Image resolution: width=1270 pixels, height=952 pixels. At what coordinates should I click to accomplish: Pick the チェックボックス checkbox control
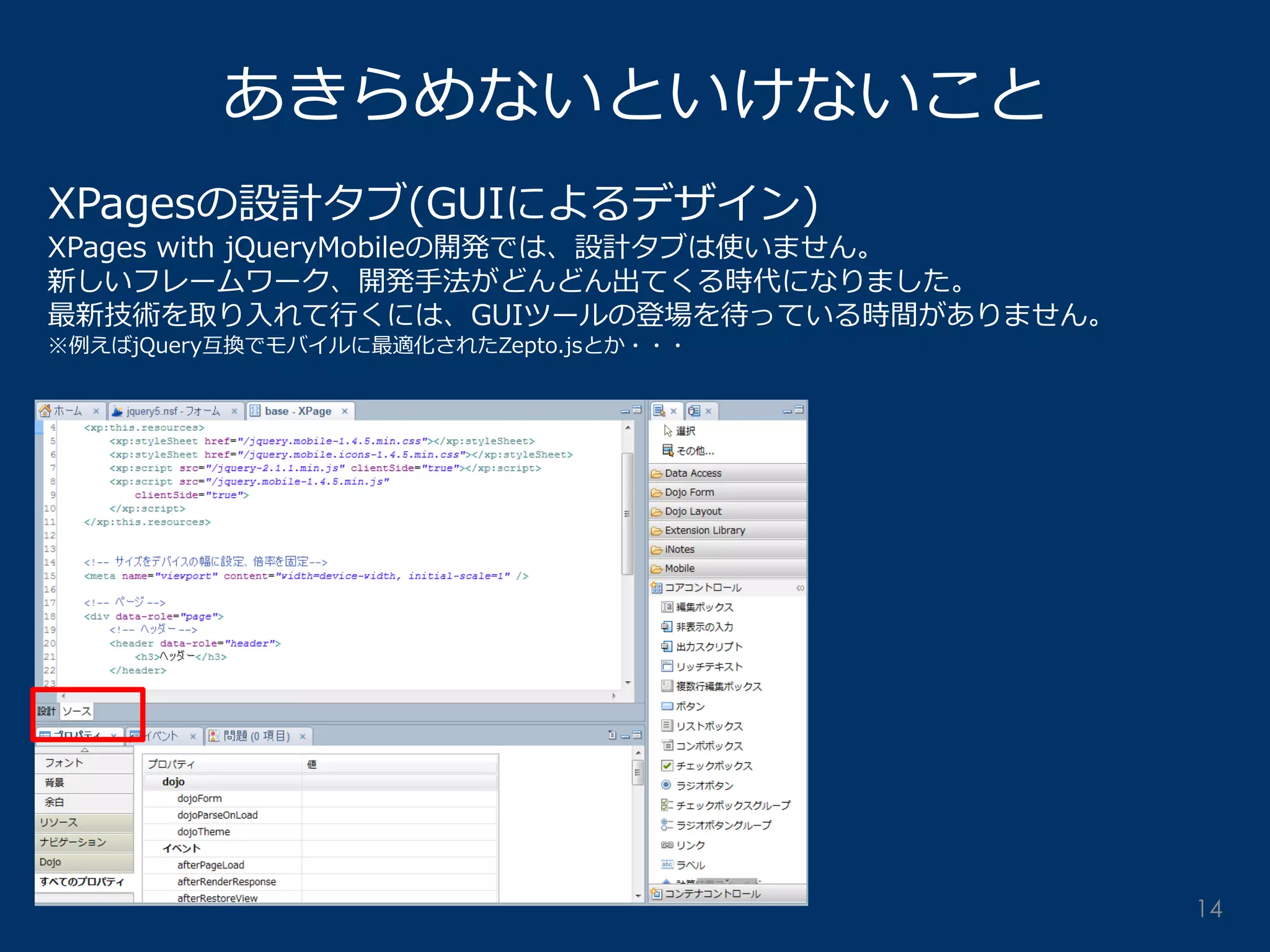(x=707, y=765)
